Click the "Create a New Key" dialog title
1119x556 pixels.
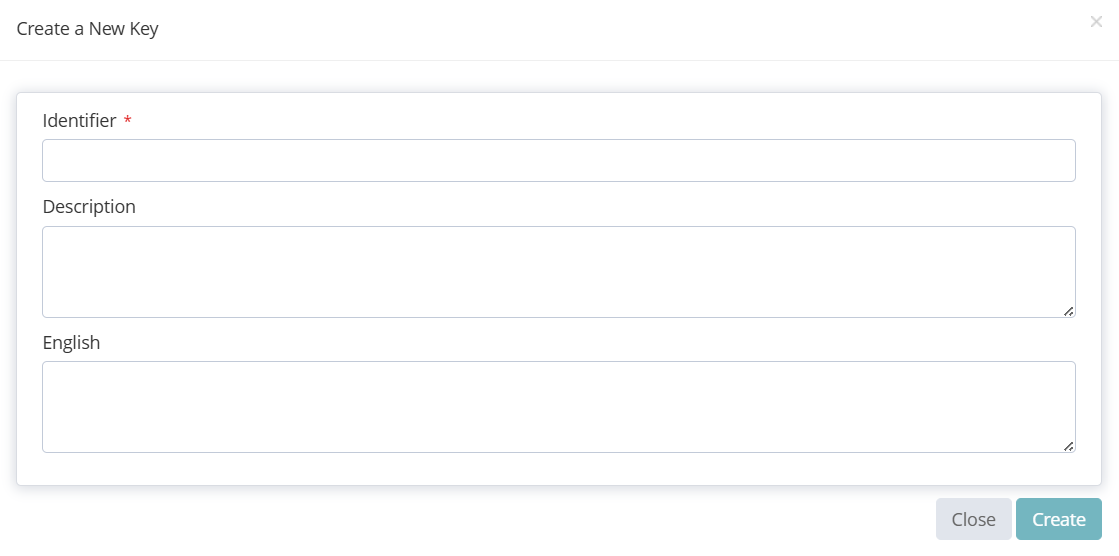(87, 28)
